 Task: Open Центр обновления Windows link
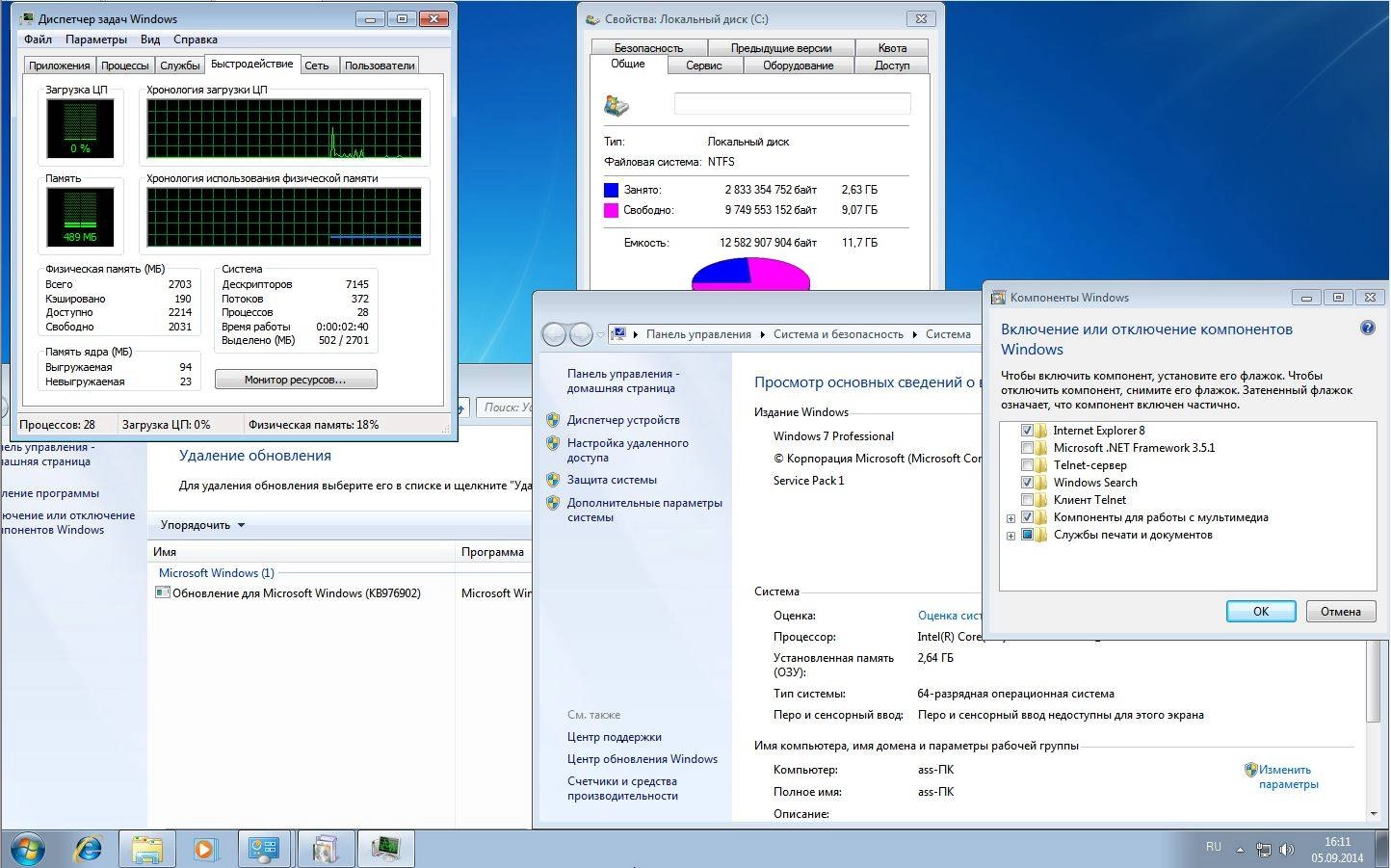click(643, 759)
